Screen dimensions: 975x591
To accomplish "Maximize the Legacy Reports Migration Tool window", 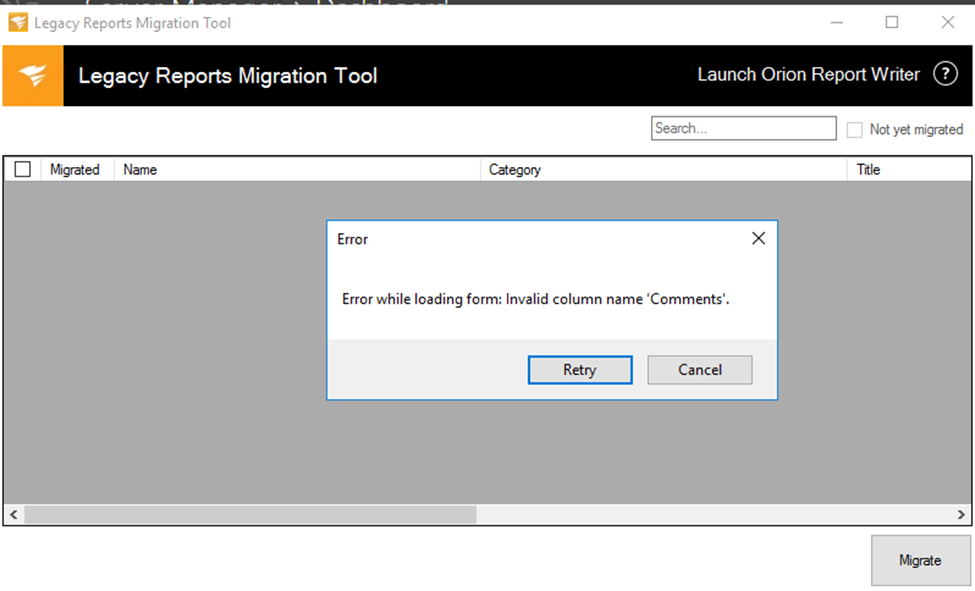I will (x=892, y=22).
